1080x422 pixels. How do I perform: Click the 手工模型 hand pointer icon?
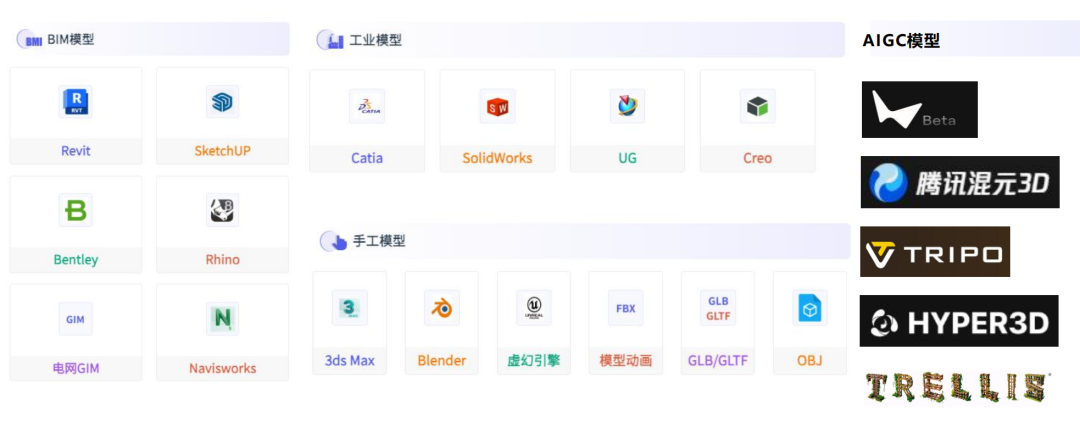click(334, 242)
